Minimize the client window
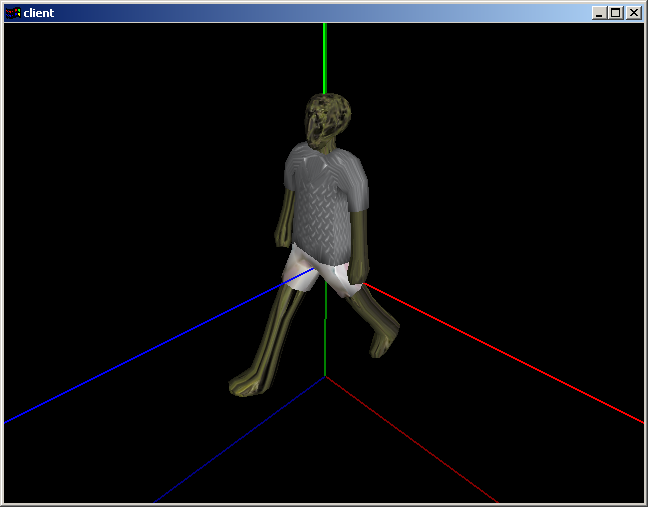Screen dimensions: 648x507 tap(599, 13)
